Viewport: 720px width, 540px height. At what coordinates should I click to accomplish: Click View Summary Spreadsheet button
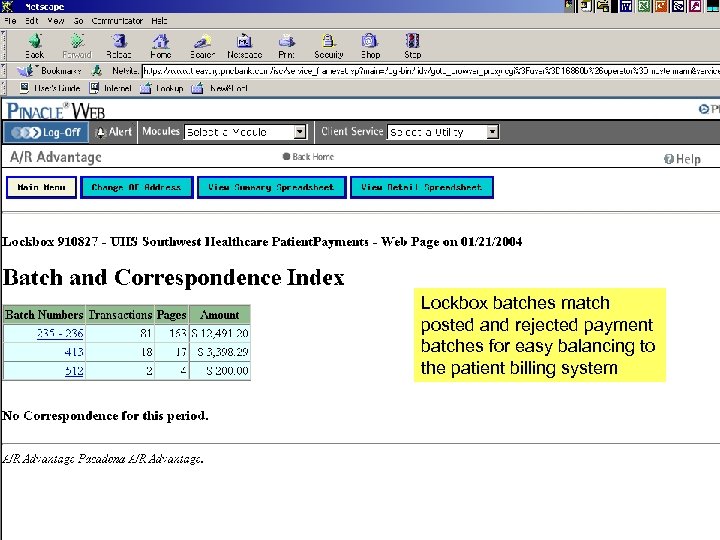[x=271, y=187]
